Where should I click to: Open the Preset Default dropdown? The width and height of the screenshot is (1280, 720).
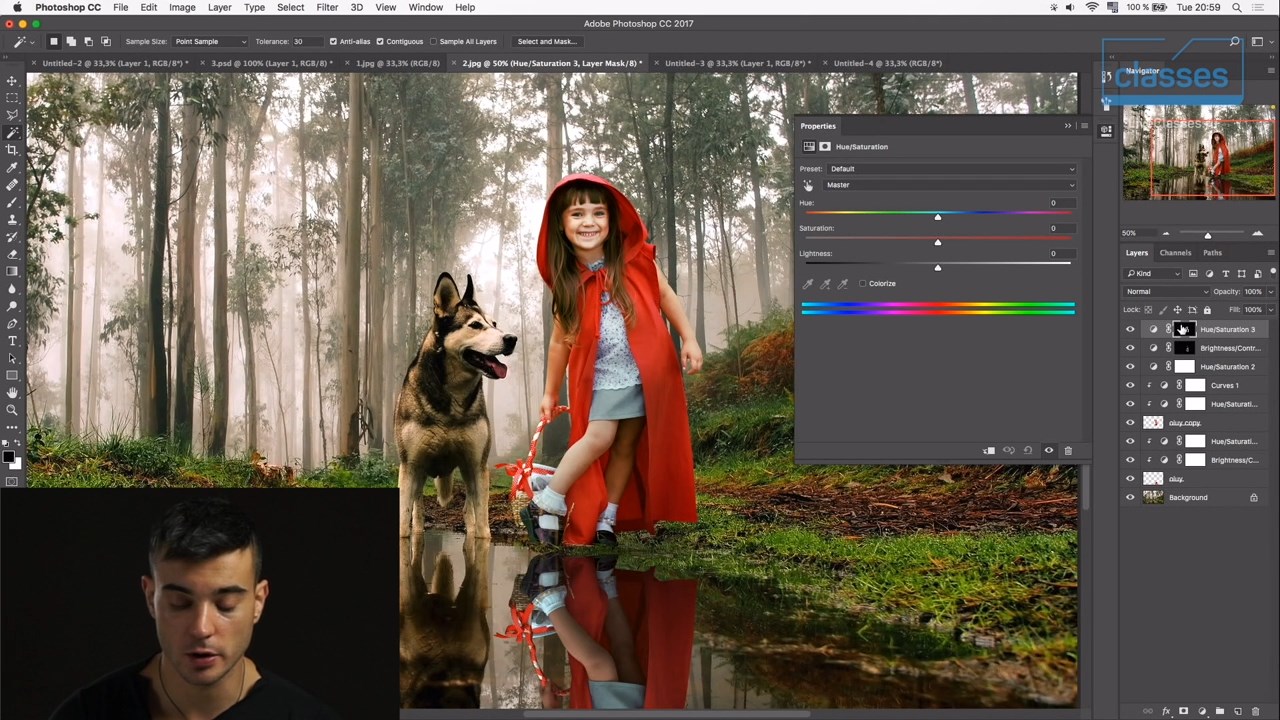coord(951,169)
